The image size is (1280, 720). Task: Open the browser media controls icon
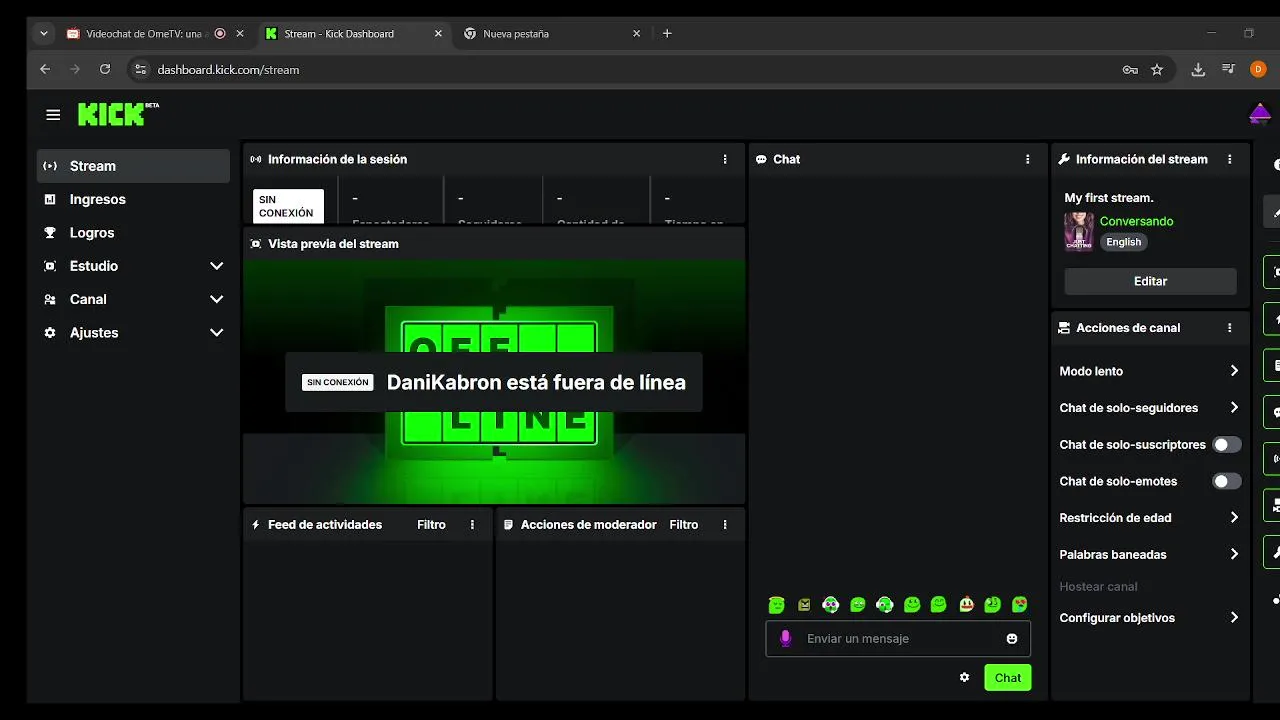tap(1229, 70)
